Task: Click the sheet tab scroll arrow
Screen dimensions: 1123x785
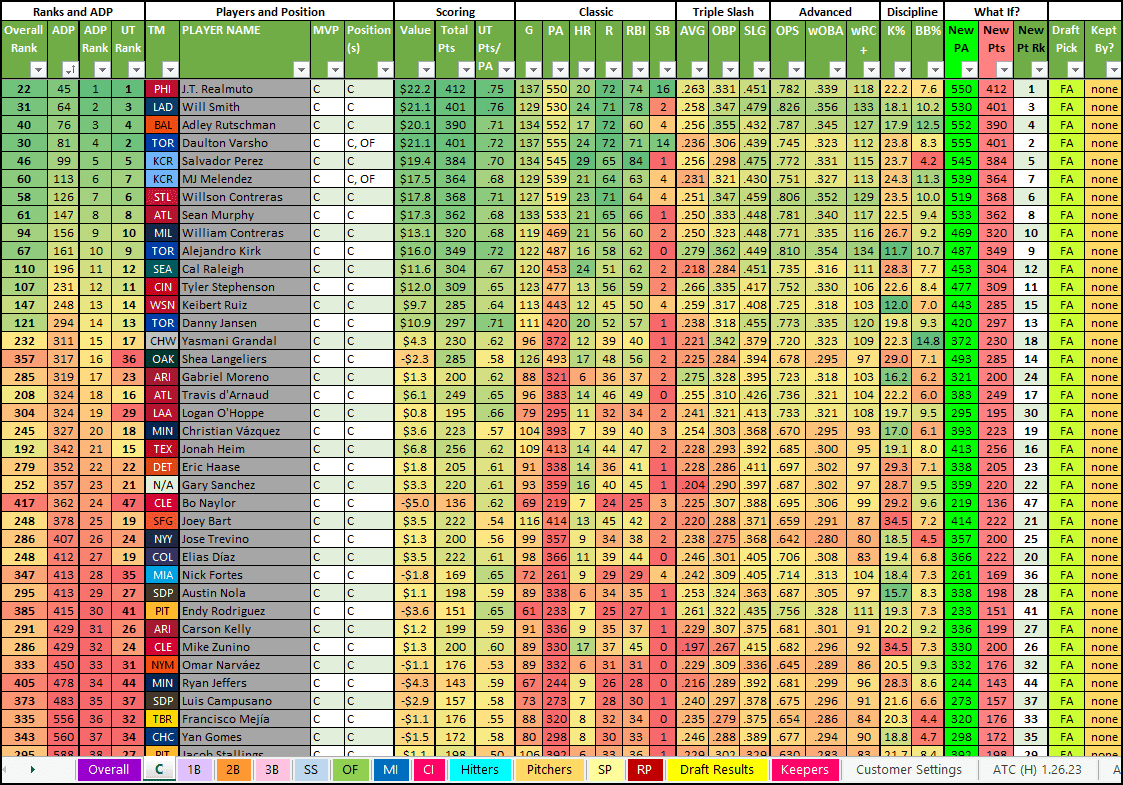Action: 32,770
